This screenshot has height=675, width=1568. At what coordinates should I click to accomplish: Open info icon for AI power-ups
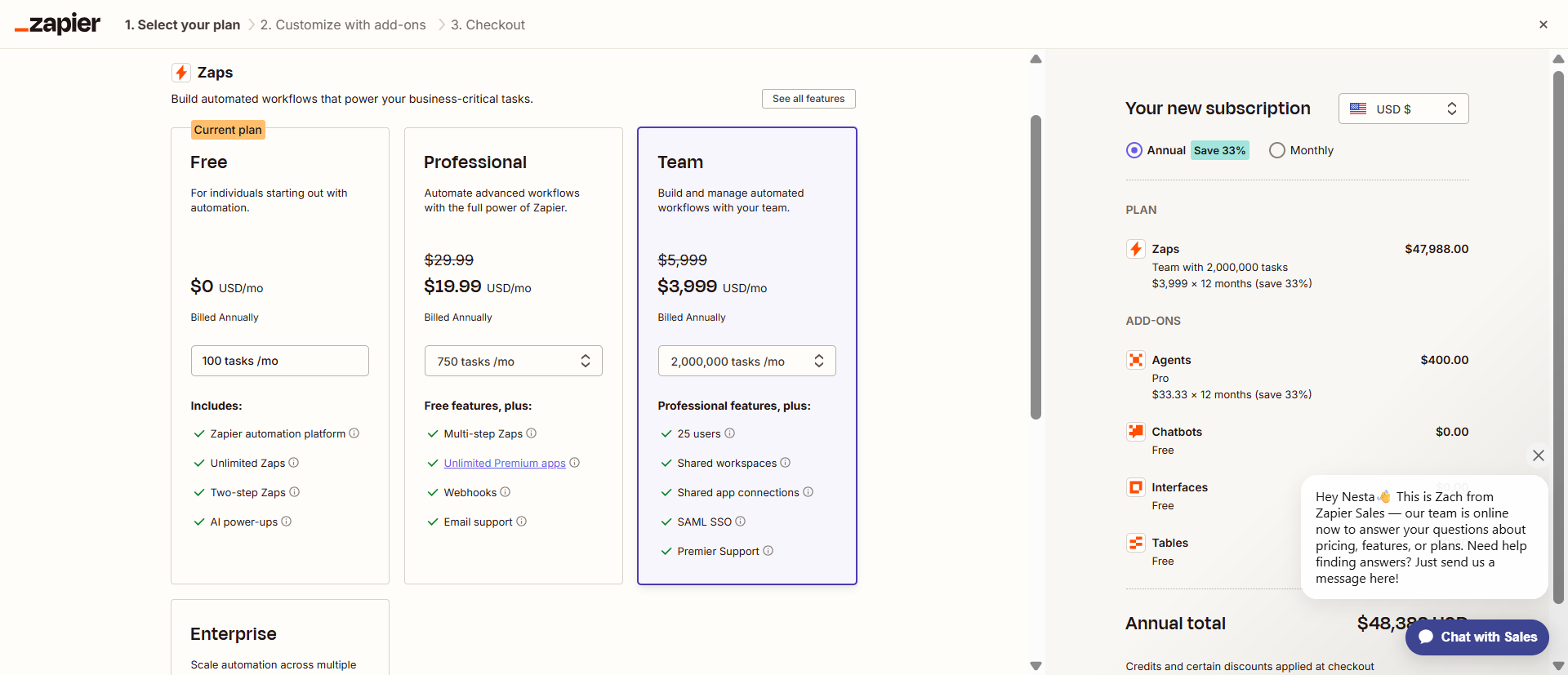287,522
